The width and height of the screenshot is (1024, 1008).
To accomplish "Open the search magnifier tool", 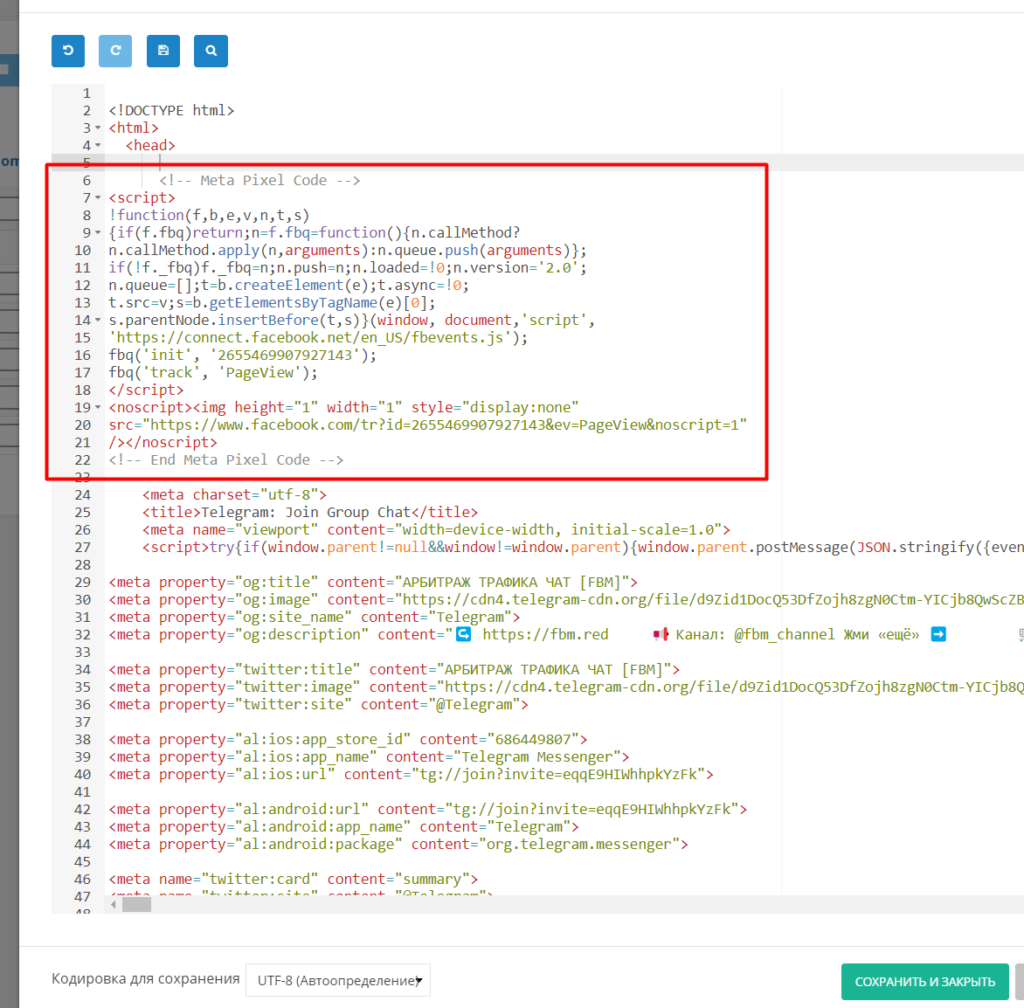I will click(211, 51).
